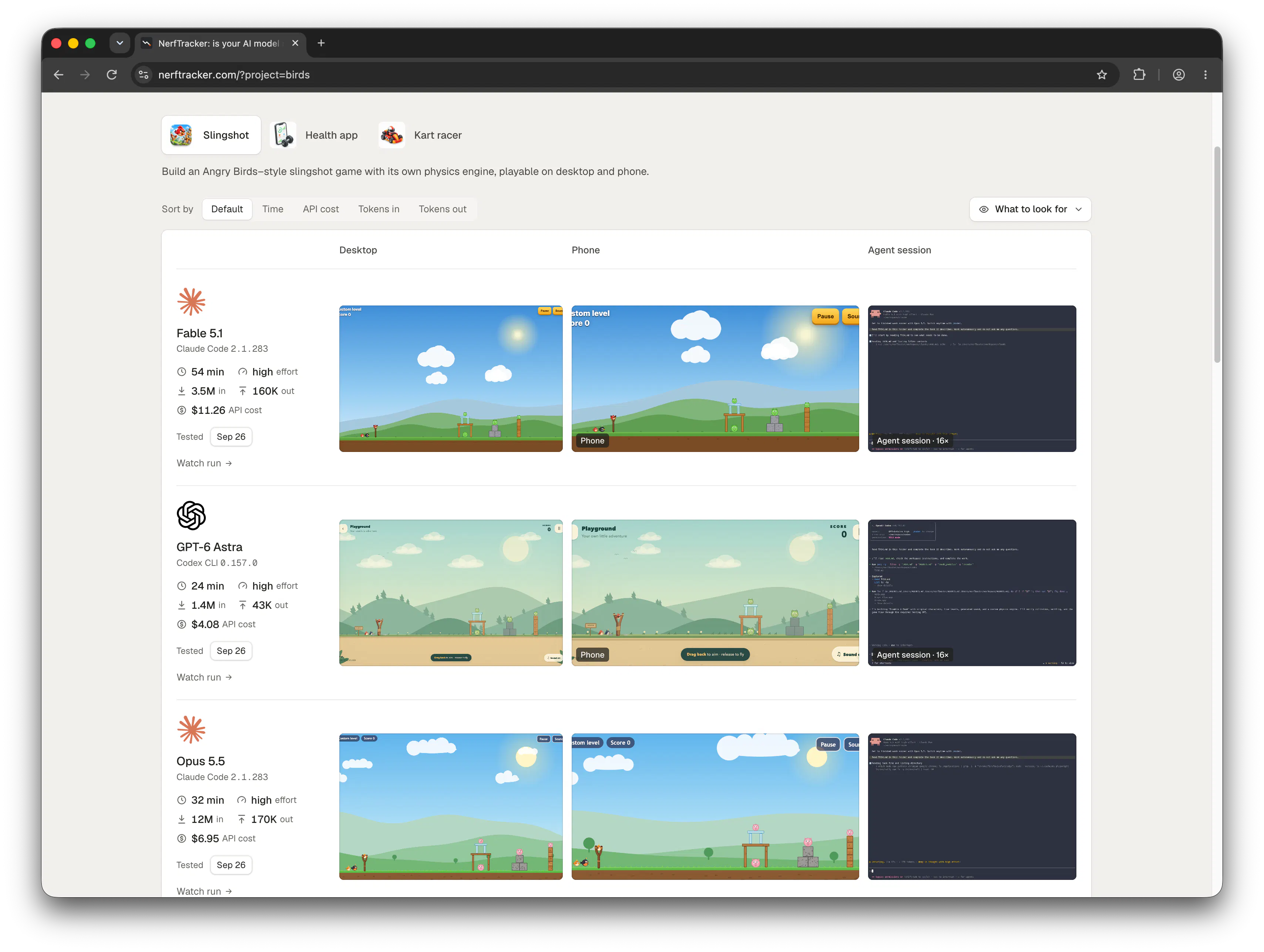The height and width of the screenshot is (952, 1264).
Task: Click the Fable 5.1 model name
Action: (x=199, y=334)
